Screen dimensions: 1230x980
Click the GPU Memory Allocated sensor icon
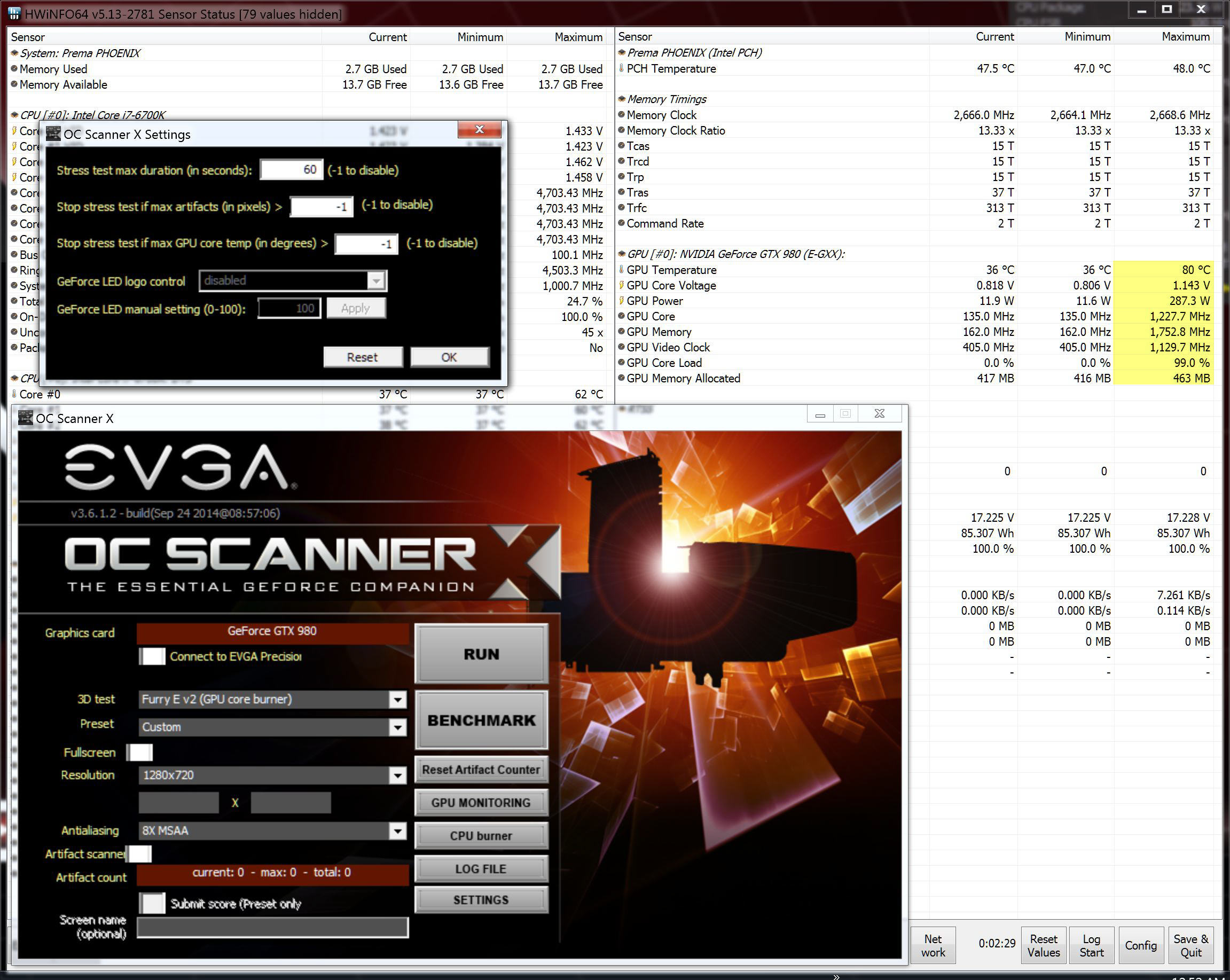621,378
